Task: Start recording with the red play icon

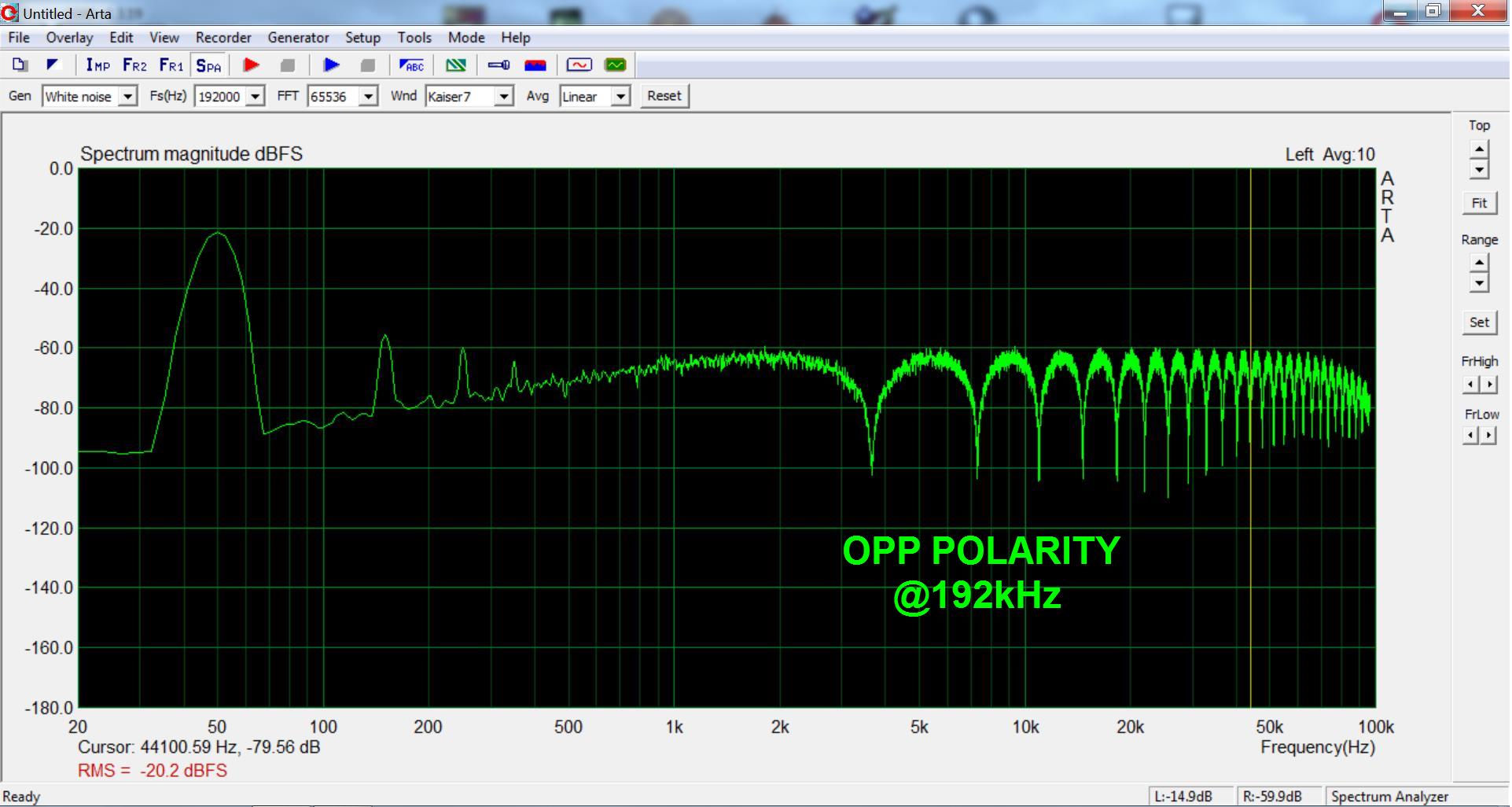Action: click(x=252, y=65)
